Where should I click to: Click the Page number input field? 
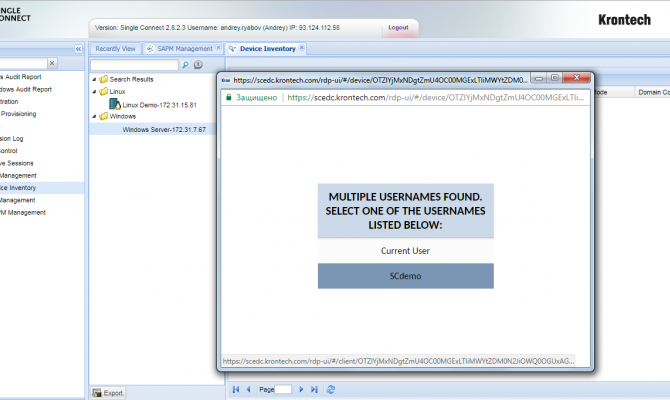[x=283, y=389]
